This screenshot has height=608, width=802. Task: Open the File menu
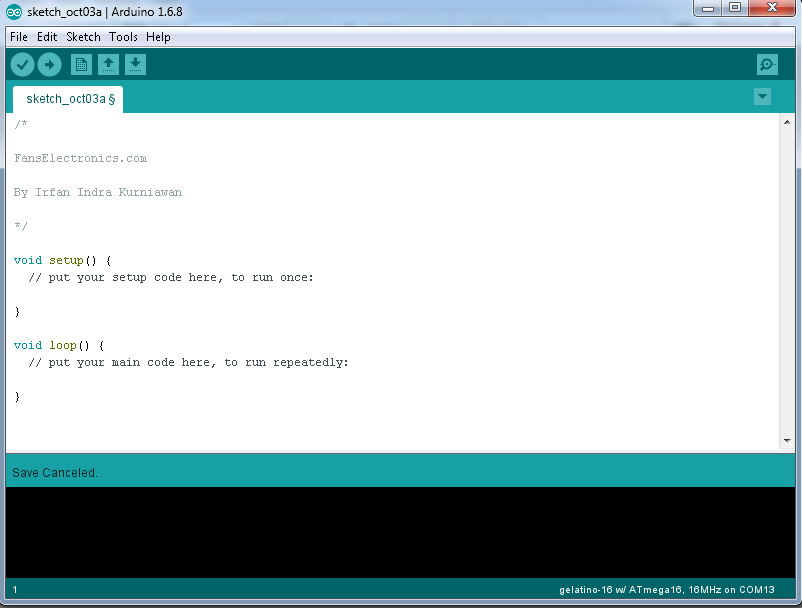click(19, 37)
